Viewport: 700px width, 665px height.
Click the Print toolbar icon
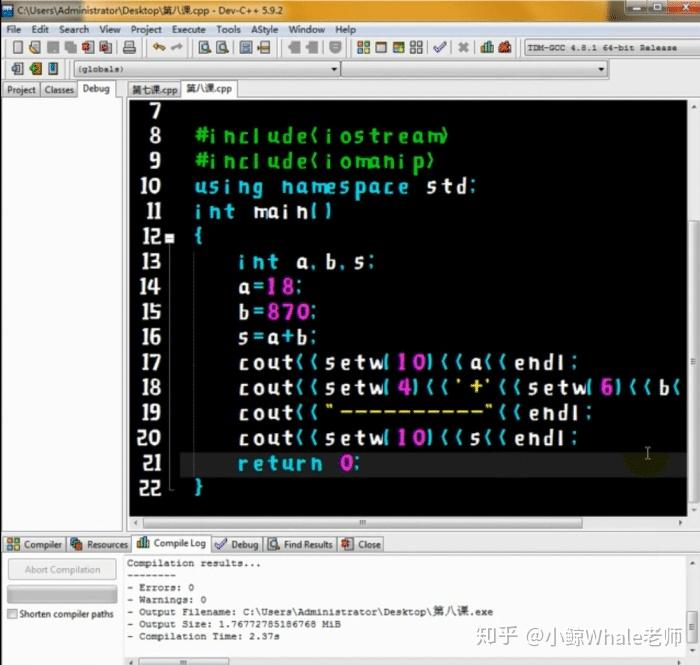(x=129, y=47)
